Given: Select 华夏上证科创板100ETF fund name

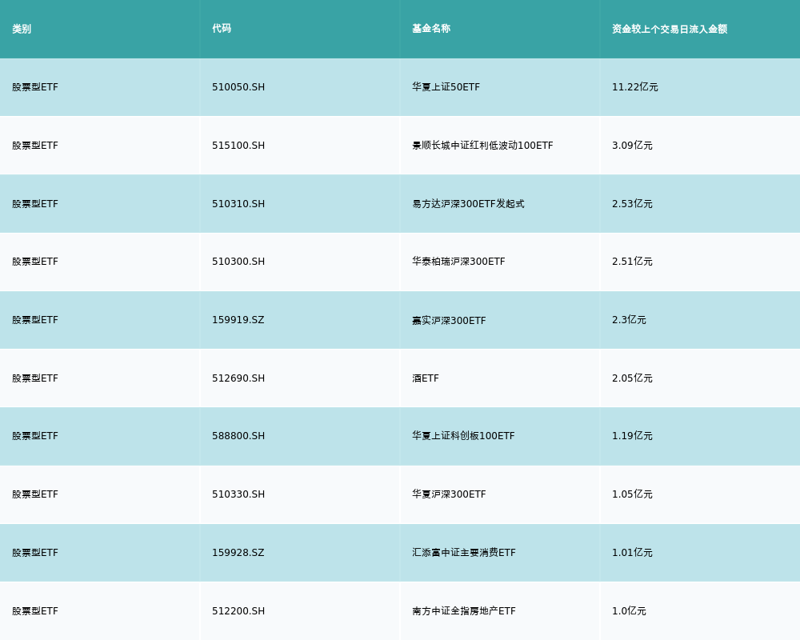Looking at the screenshot, I should click(463, 436).
